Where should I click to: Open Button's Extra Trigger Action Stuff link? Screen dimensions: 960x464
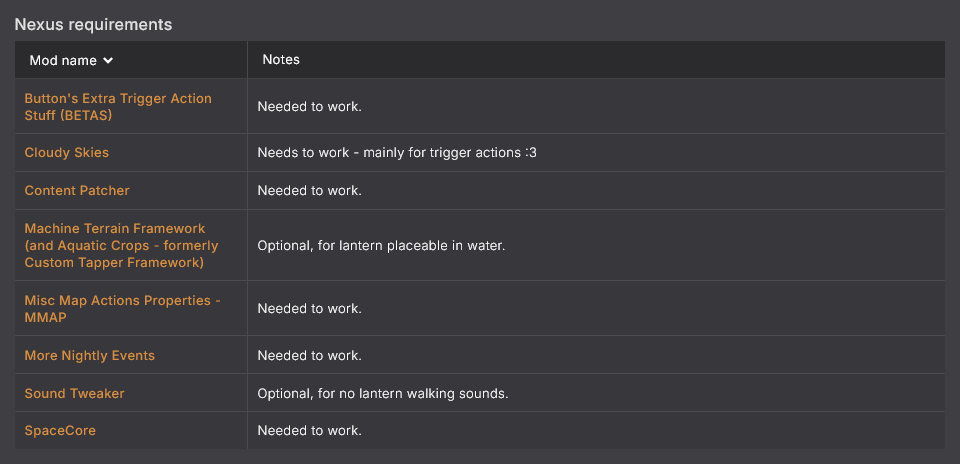click(118, 107)
